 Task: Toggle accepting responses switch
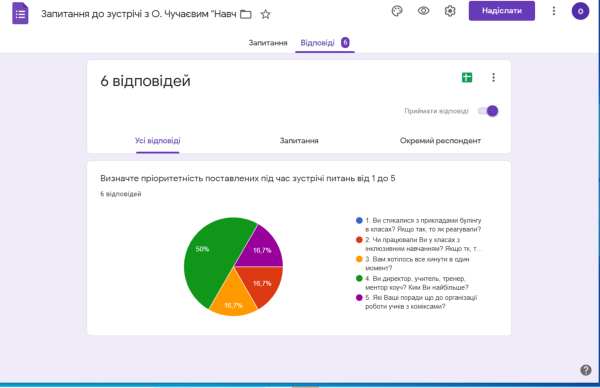pyautogui.click(x=488, y=111)
